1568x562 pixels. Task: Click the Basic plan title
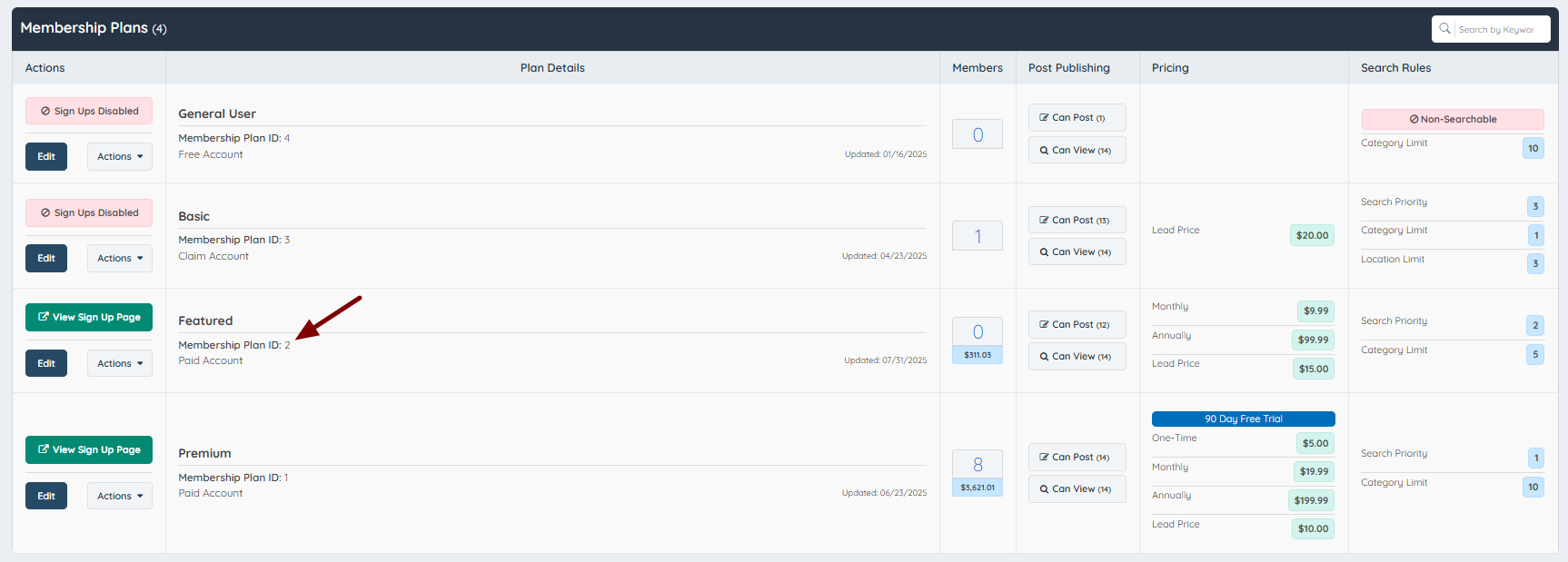(194, 216)
